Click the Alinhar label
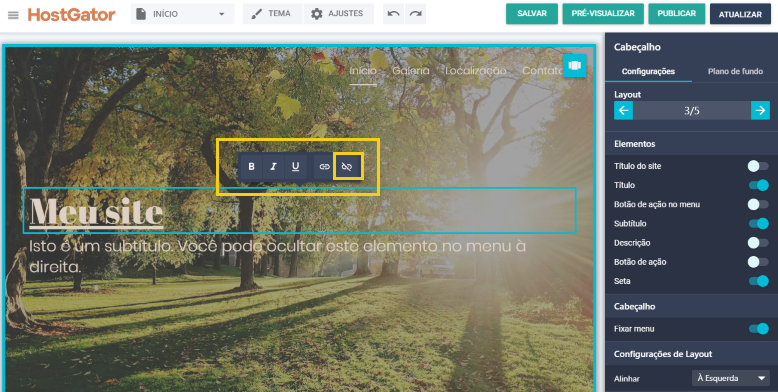The height and width of the screenshot is (392, 778). [627, 379]
